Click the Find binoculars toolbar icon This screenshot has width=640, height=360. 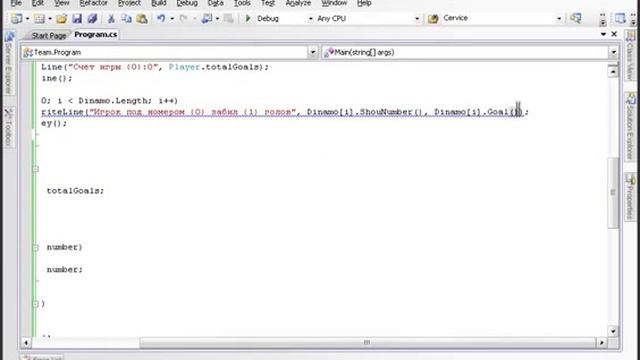[x=576, y=18]
